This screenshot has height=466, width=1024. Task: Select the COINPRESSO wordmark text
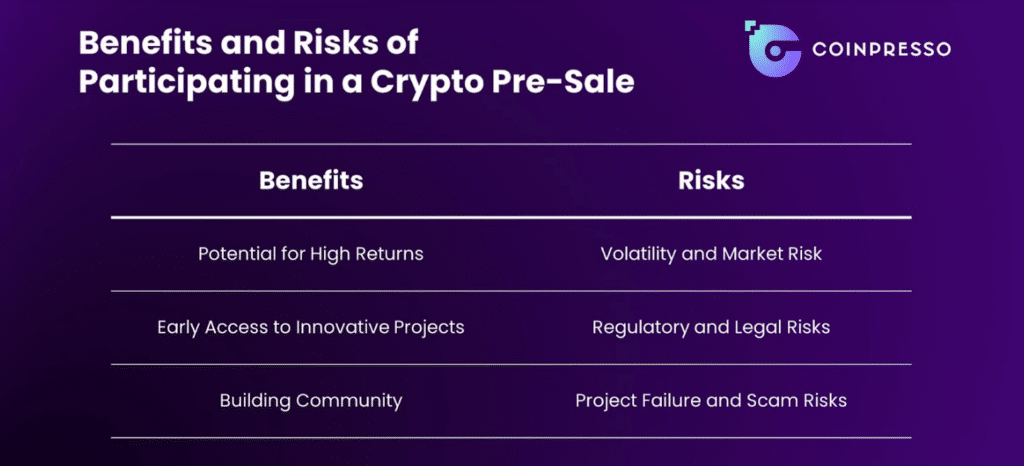(x=882, y=49)
